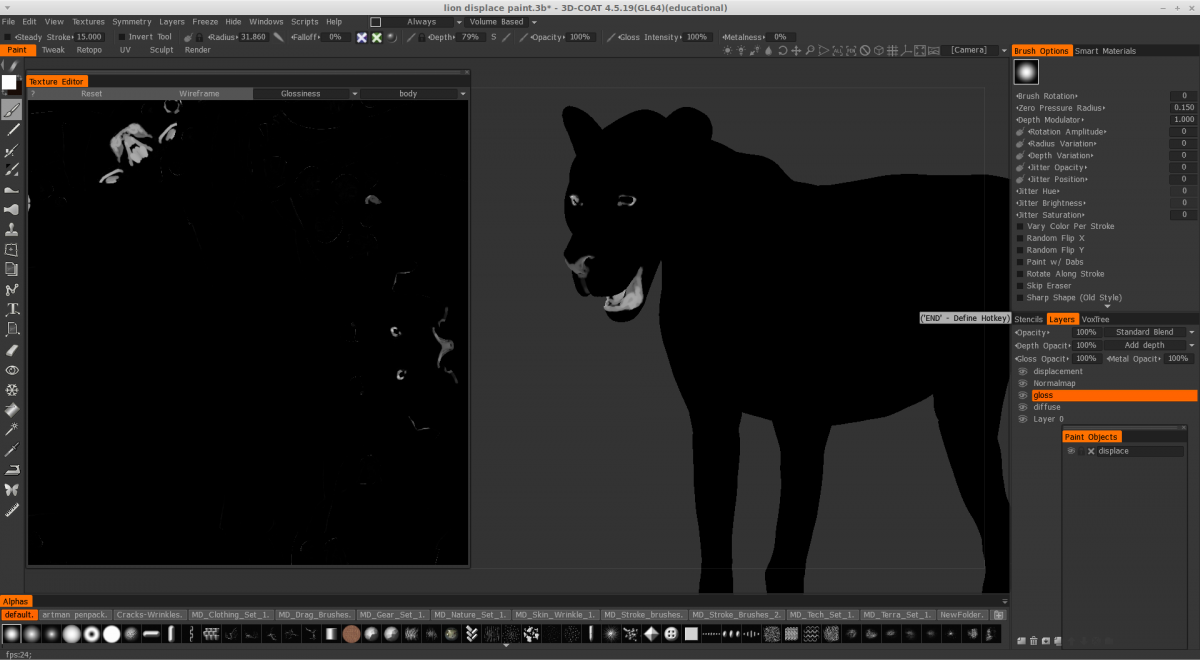The image size is (1200, 660).
Task: Check the Random Flip X option
Action: coord(1020,238)
